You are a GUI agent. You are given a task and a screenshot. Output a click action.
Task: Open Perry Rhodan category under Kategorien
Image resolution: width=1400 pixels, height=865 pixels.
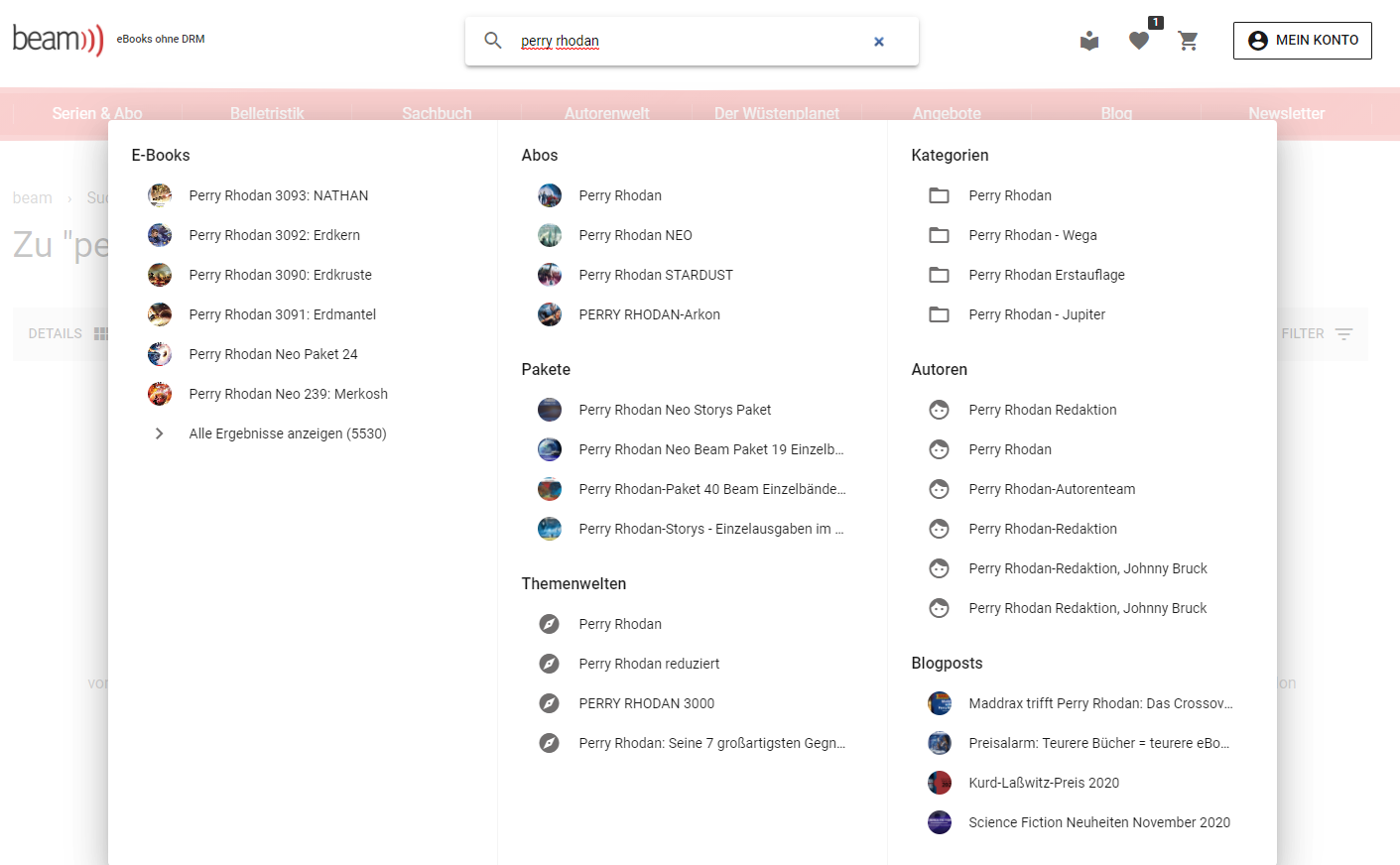point(1009,195)
